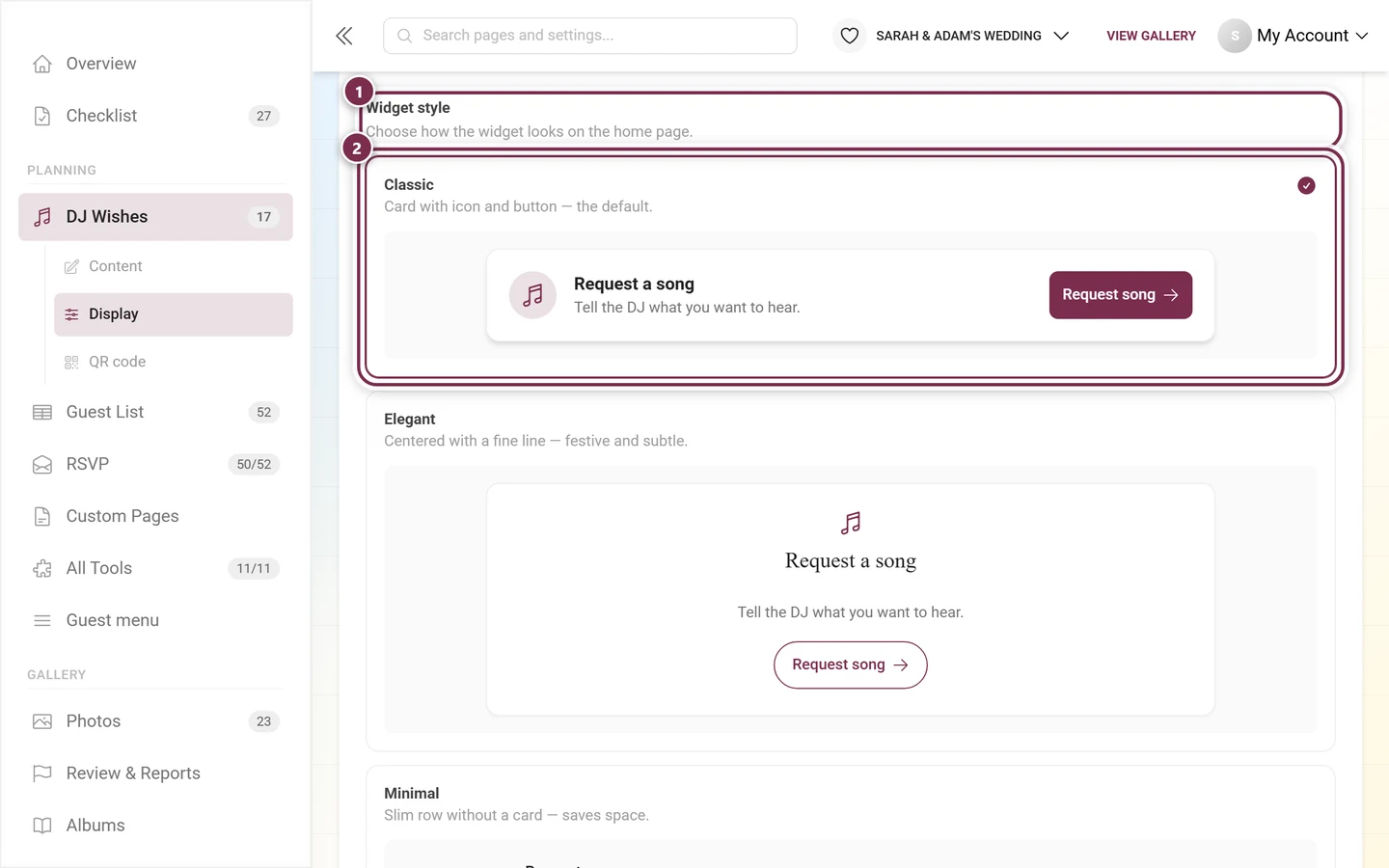This screenshot has height=868, width=1389.
Task: Go to the RSVP section
Action: [x=155, y=464]
